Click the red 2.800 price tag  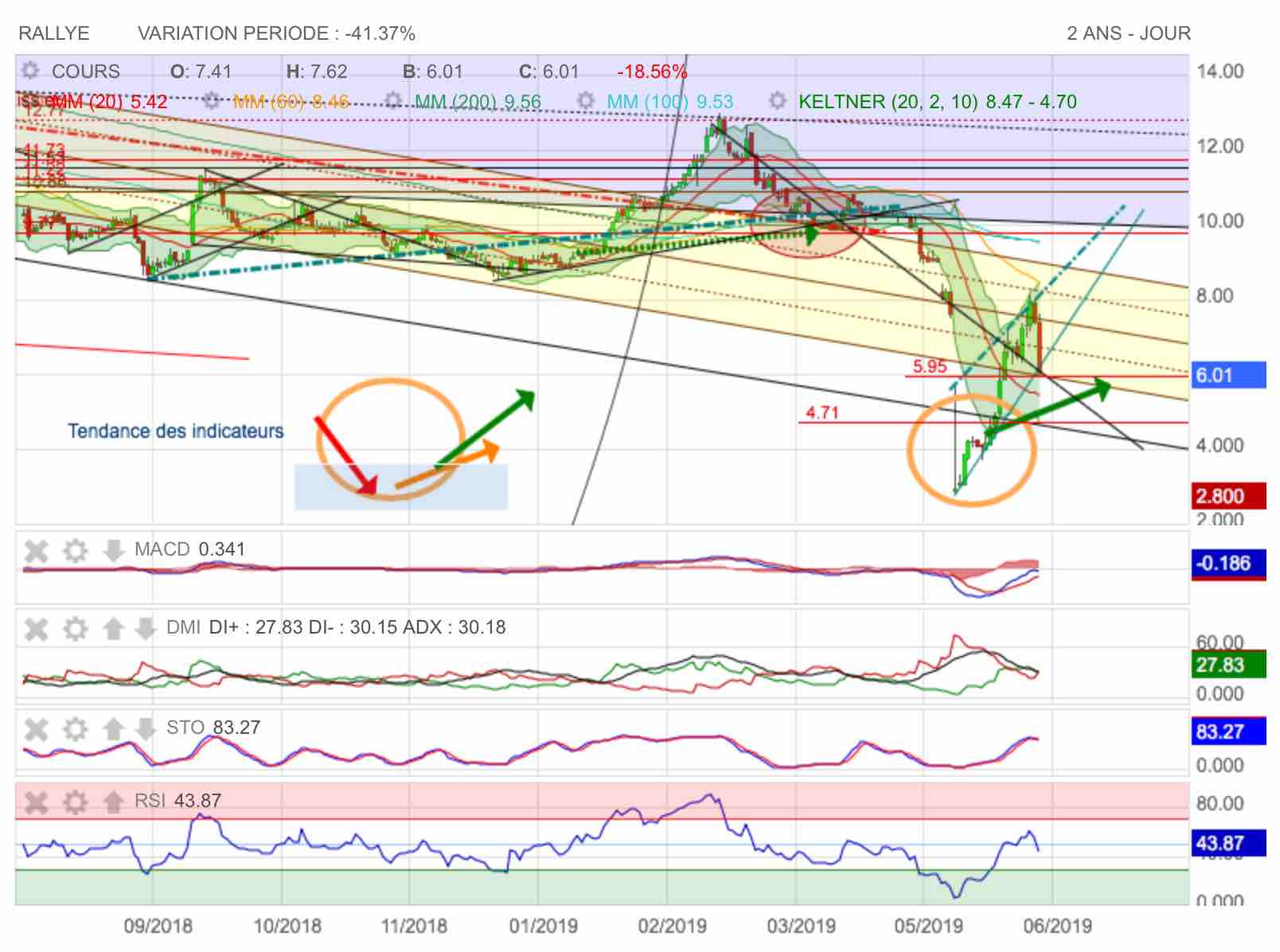tap(1228, 496)
